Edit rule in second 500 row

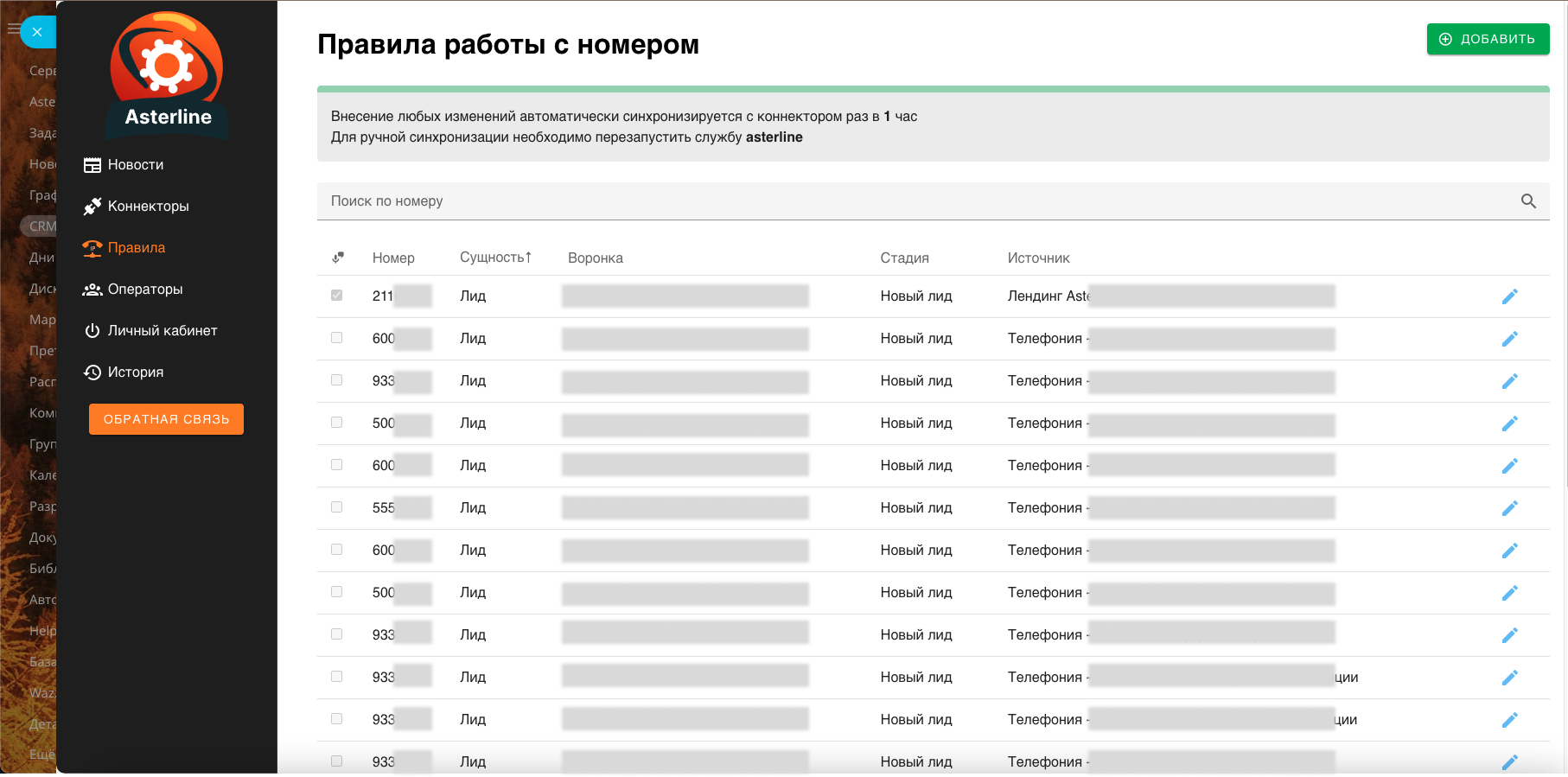coord(1509,593)
